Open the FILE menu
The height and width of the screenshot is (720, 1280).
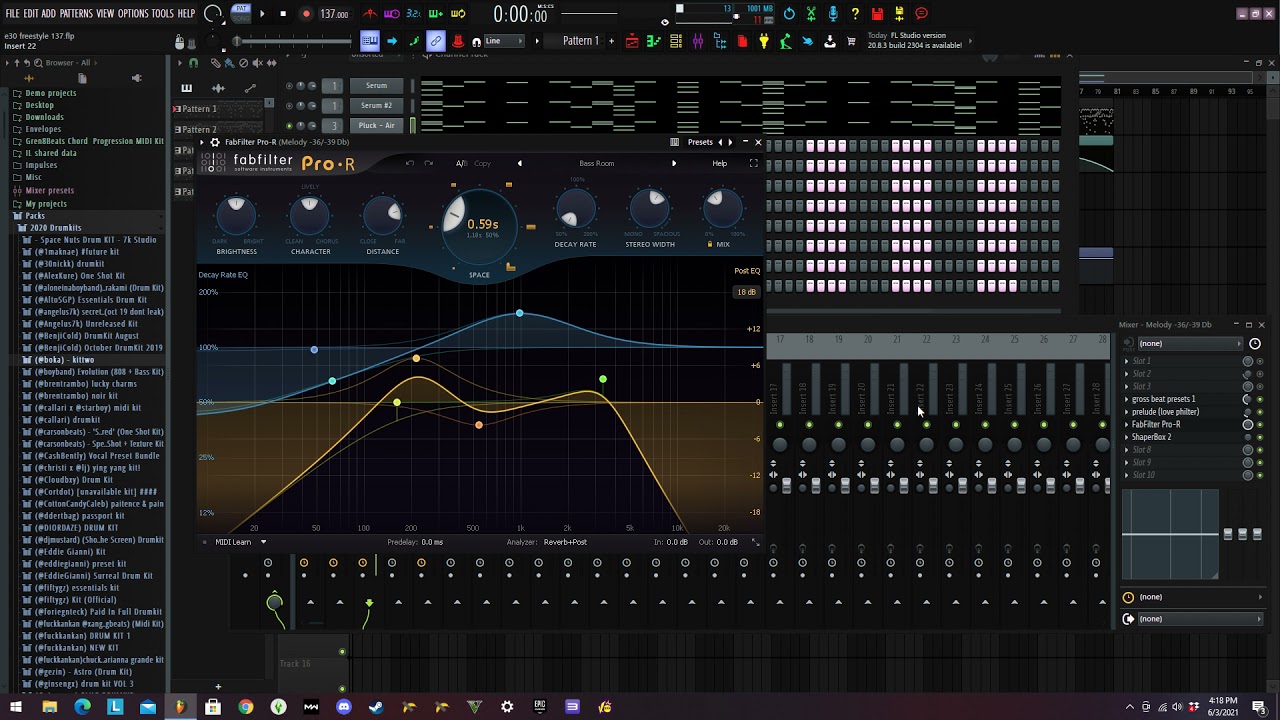pyautogui.click(x=13, y=14)
